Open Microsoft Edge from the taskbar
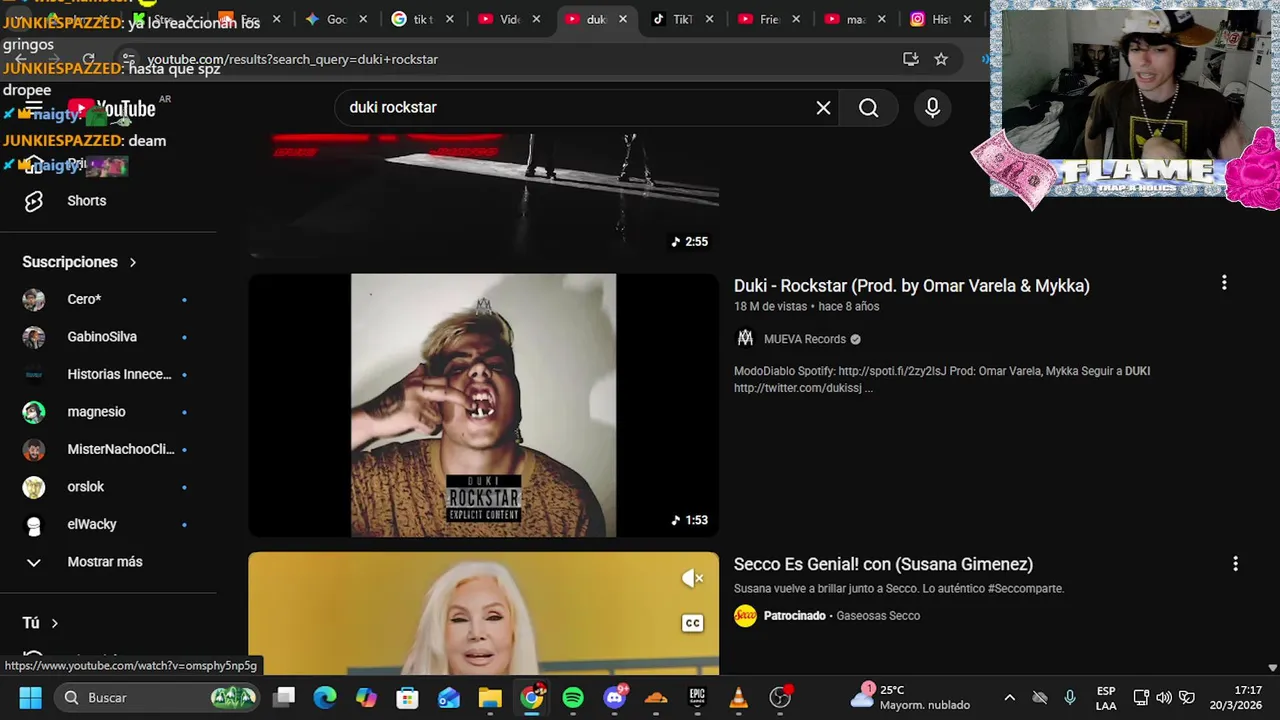 (x=325, y=697)
